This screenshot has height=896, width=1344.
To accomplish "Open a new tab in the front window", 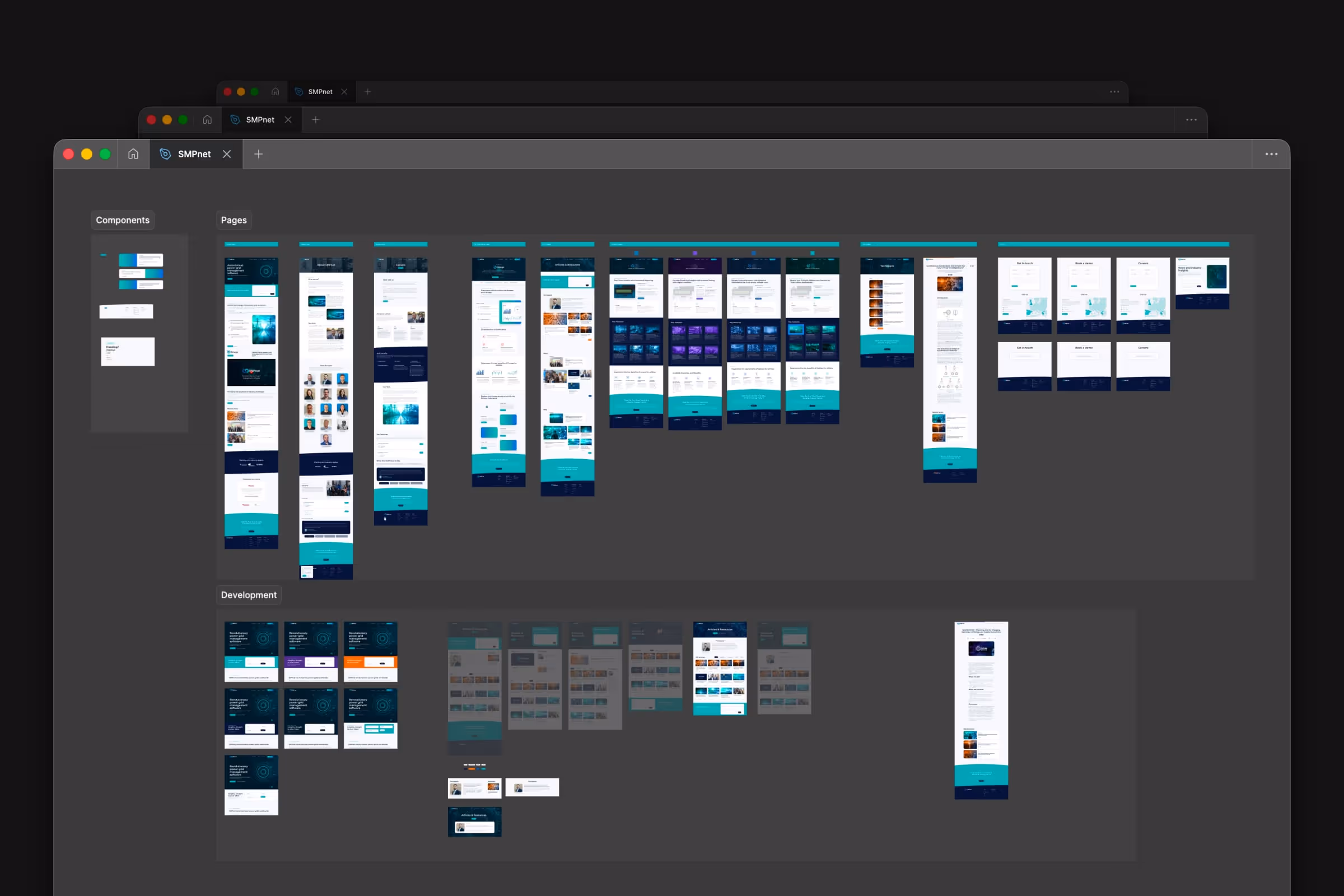I will coord(258,155).
